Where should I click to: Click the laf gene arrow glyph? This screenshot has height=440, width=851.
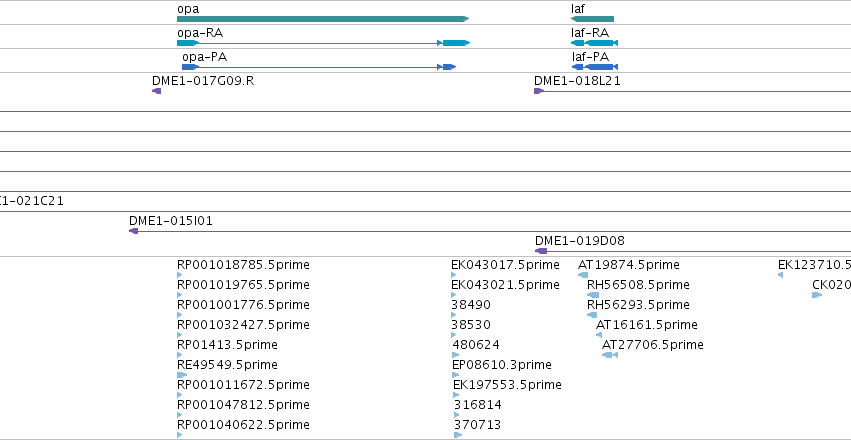coord(592,19)
